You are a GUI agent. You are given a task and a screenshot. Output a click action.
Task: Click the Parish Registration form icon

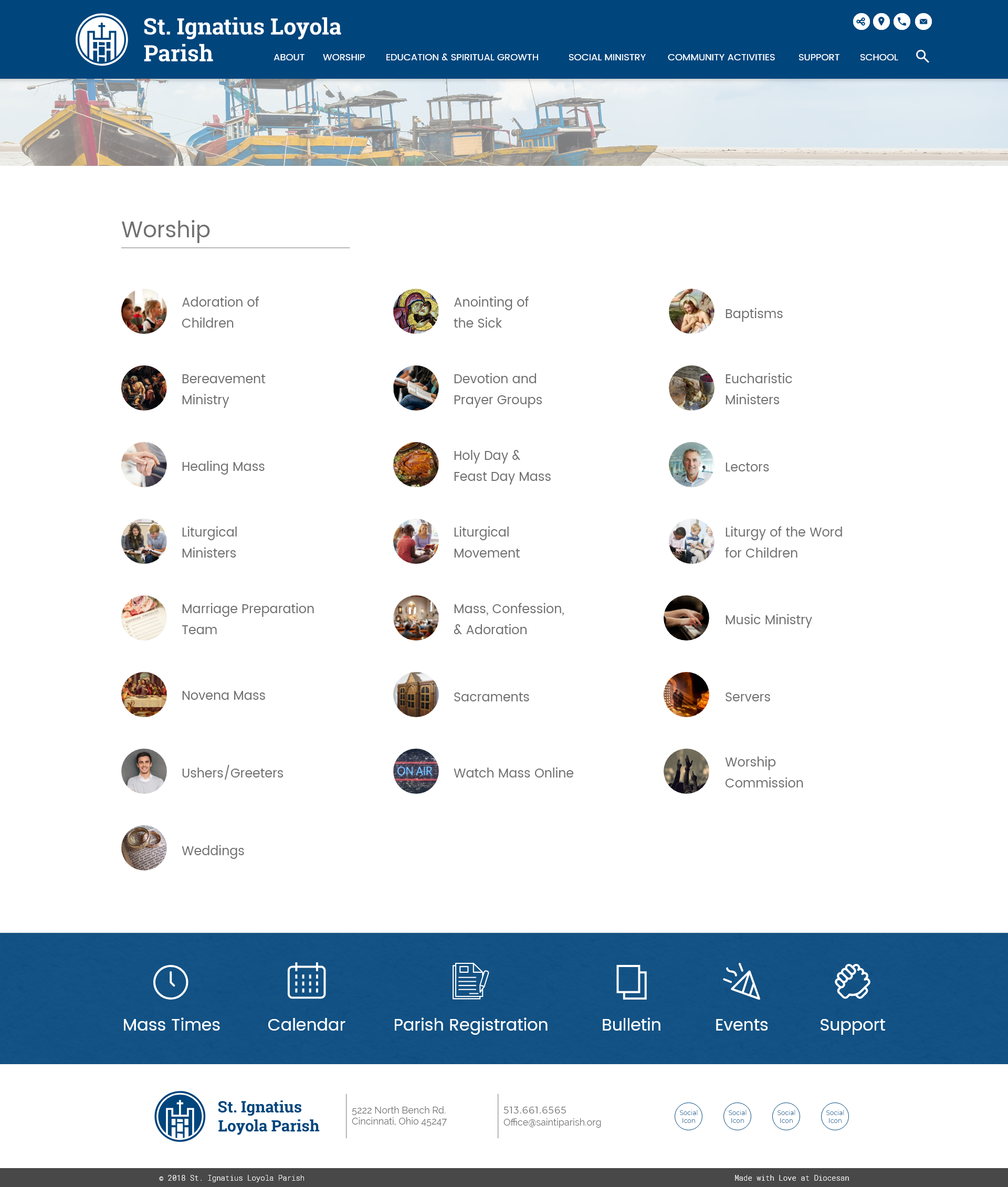pos(470,981)
